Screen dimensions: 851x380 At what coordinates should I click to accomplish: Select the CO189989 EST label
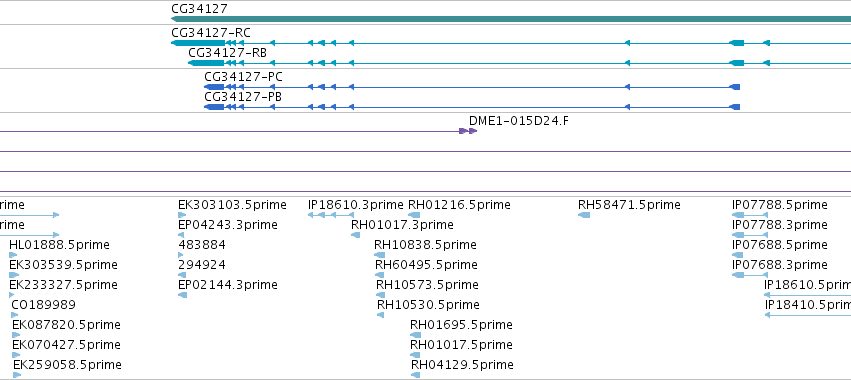pyautogui.click(x=43, y=305)
